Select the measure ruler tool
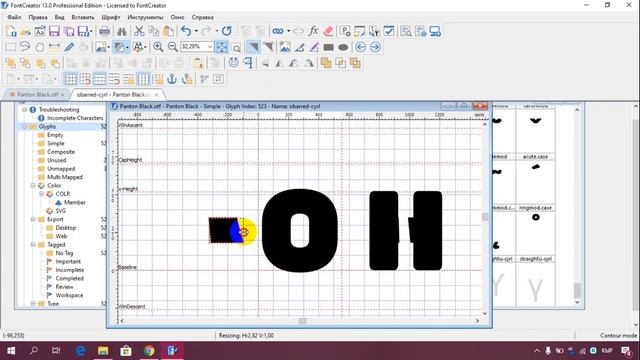 54,47
